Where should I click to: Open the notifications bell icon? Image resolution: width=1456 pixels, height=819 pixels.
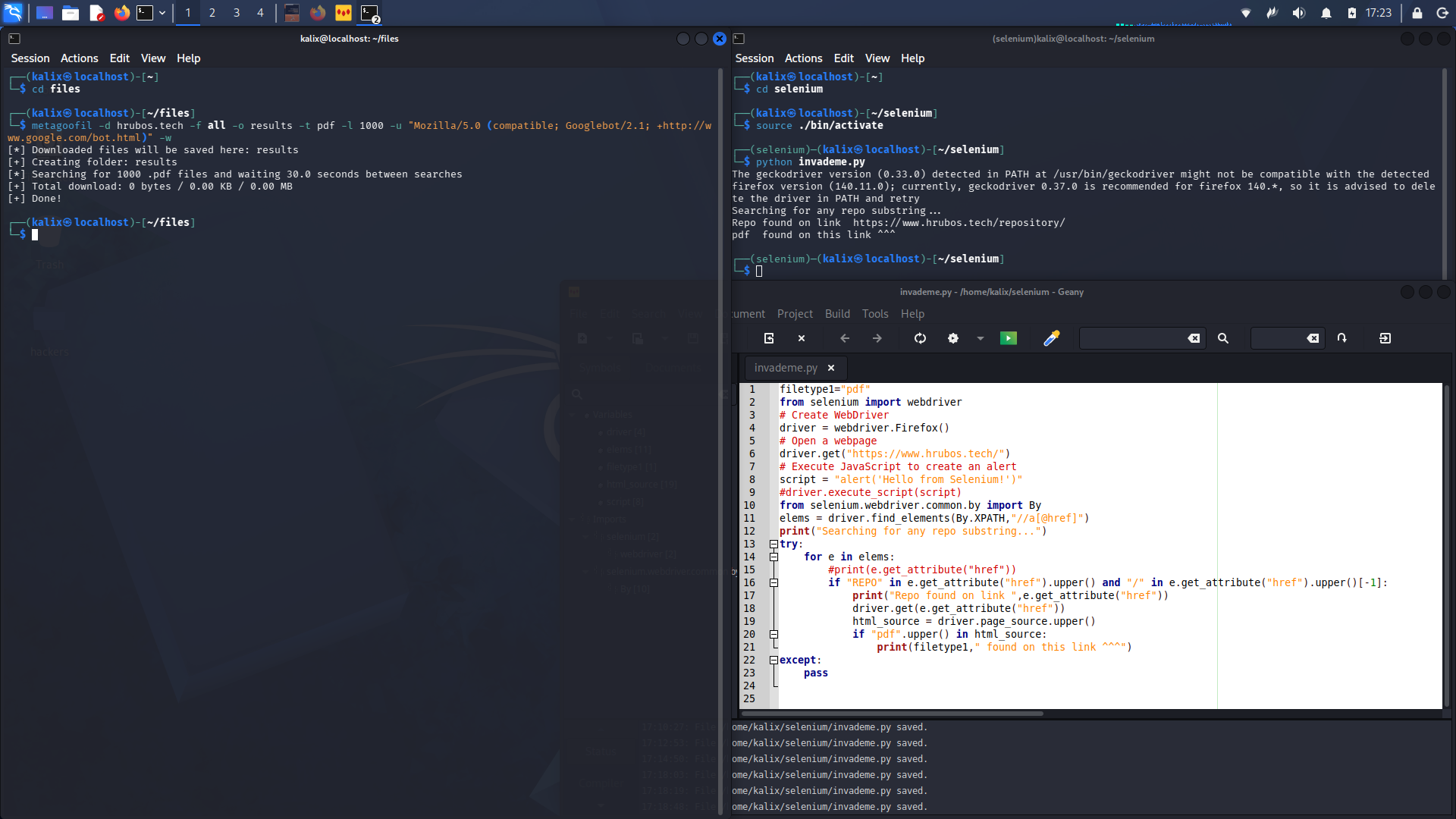[1326, 13]
